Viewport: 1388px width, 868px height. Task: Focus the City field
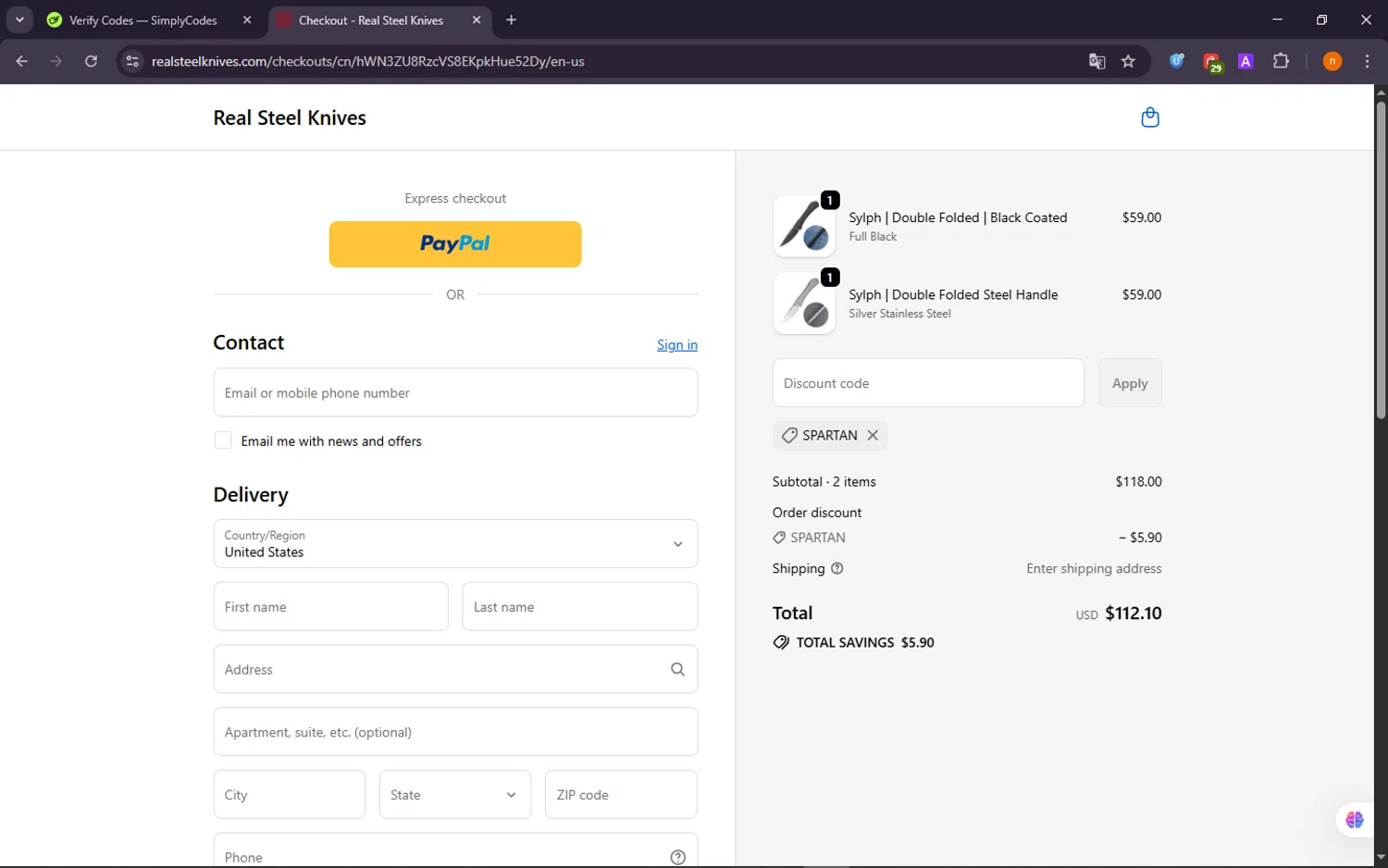pyautogui.click(x=290, y=794)
